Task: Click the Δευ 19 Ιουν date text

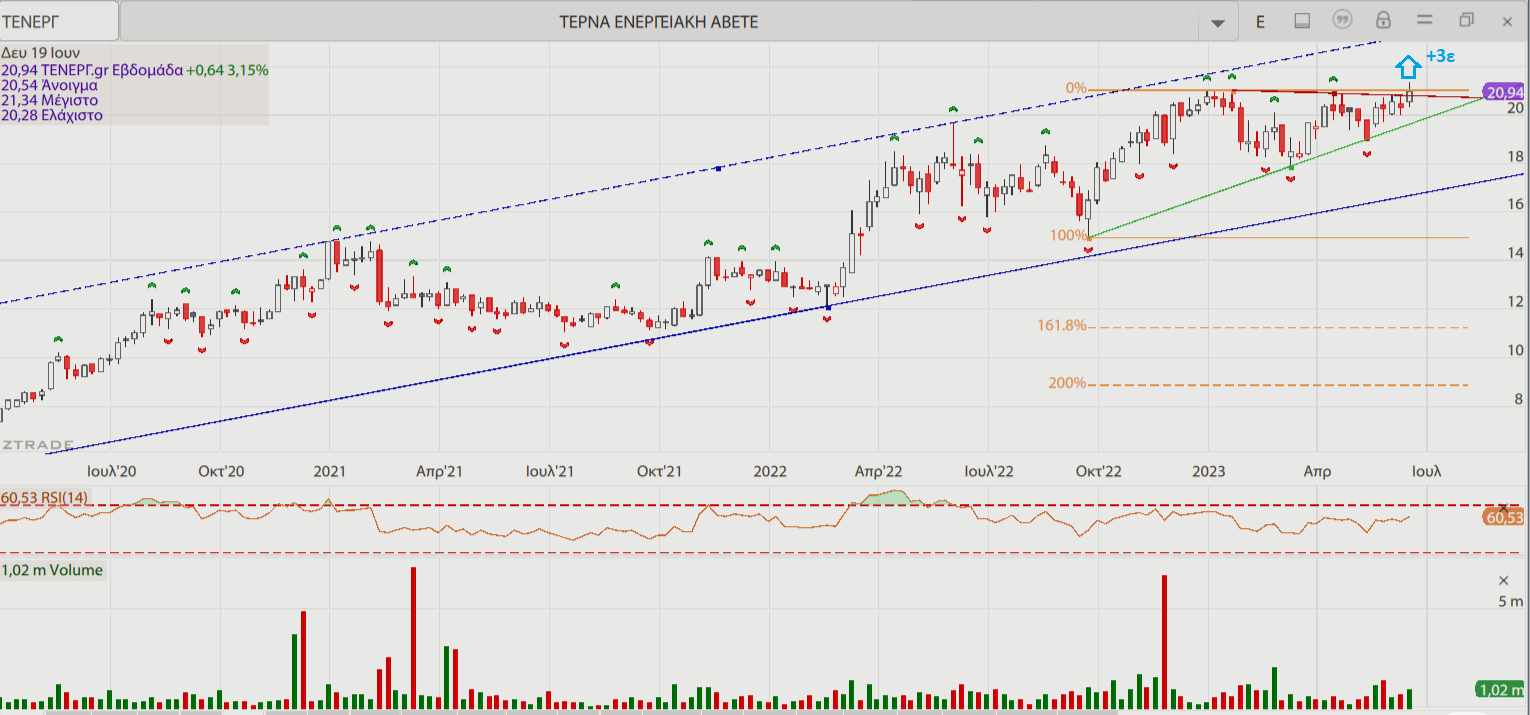Action: click(41, 52)
